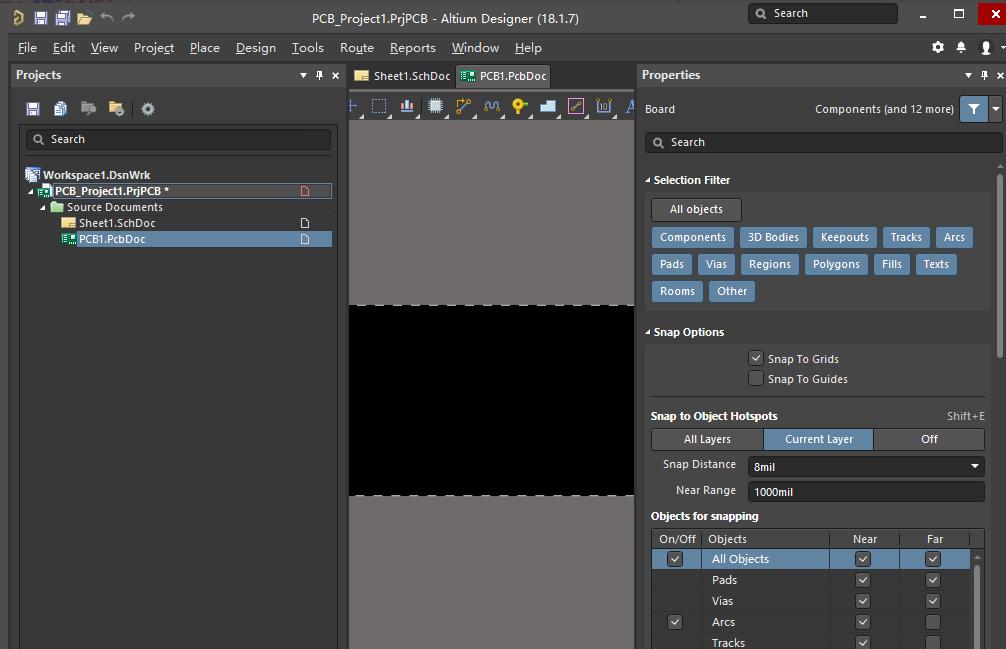
Task: Open Snap Distance dropdown
Action: click(x=975, y=466)
